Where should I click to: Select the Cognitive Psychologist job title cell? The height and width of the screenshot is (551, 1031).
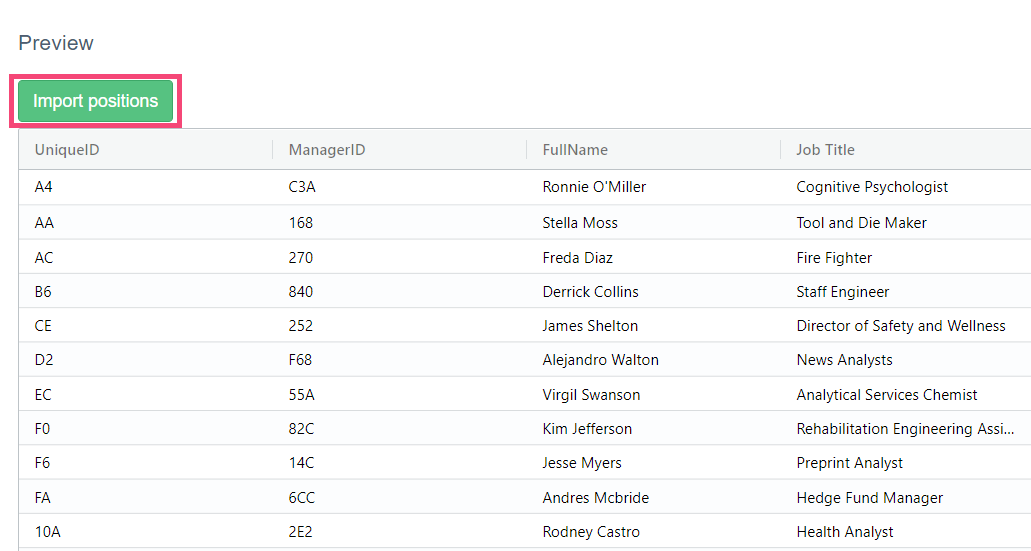click(x=872, y=187)
